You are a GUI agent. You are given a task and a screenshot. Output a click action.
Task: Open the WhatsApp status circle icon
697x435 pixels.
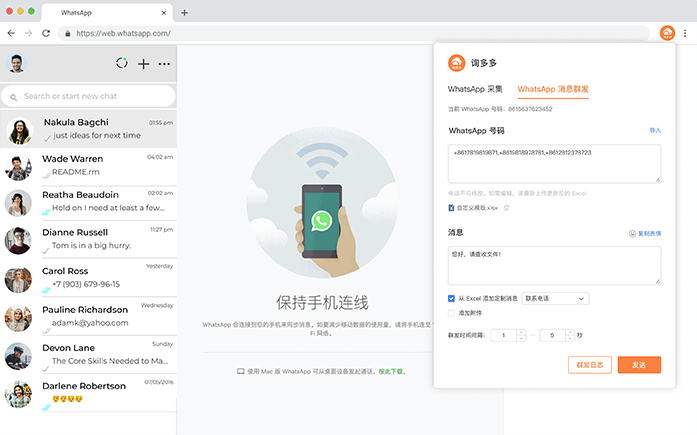(122, 63)
